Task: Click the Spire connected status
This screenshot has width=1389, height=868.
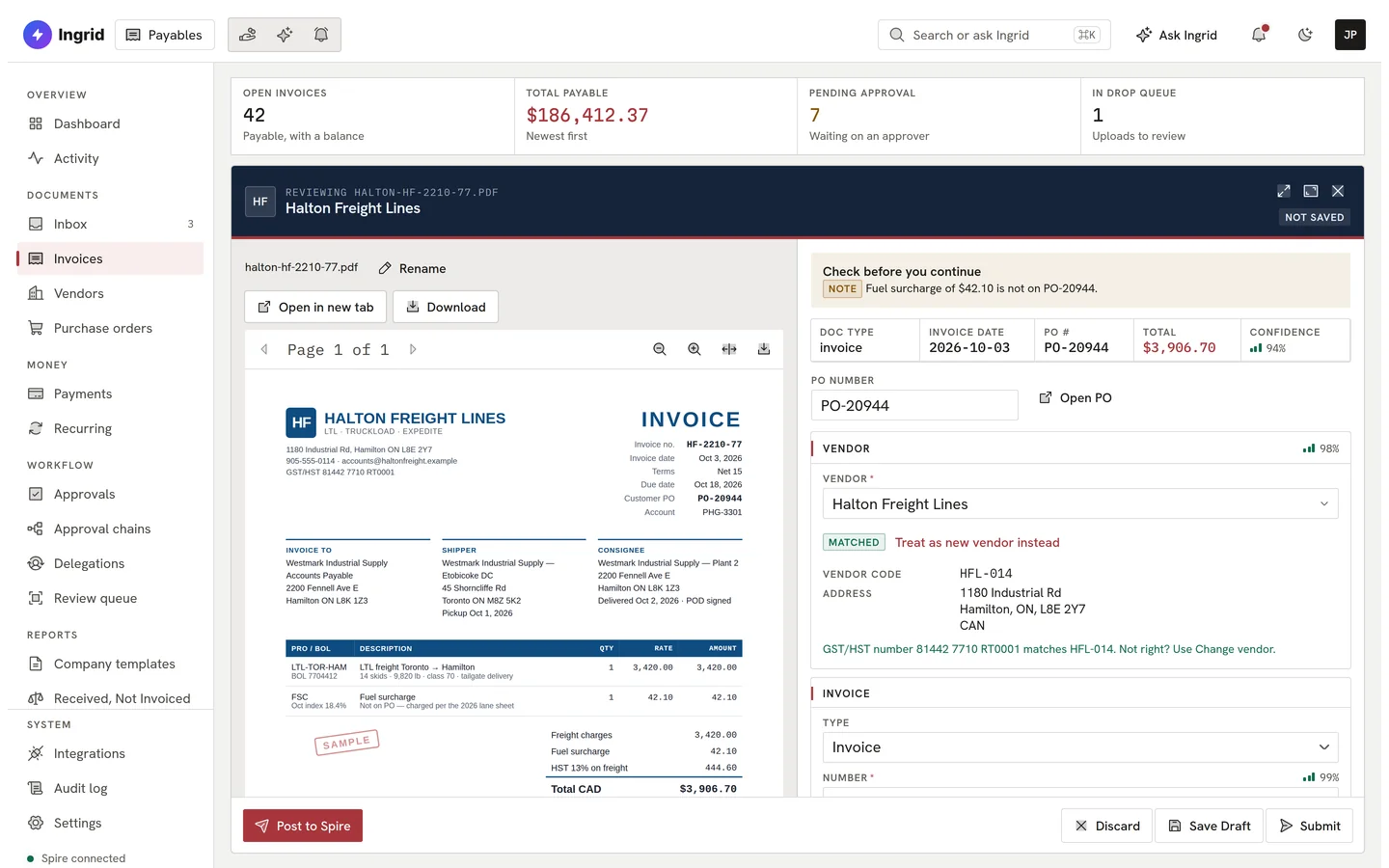Action: [76, 858]
